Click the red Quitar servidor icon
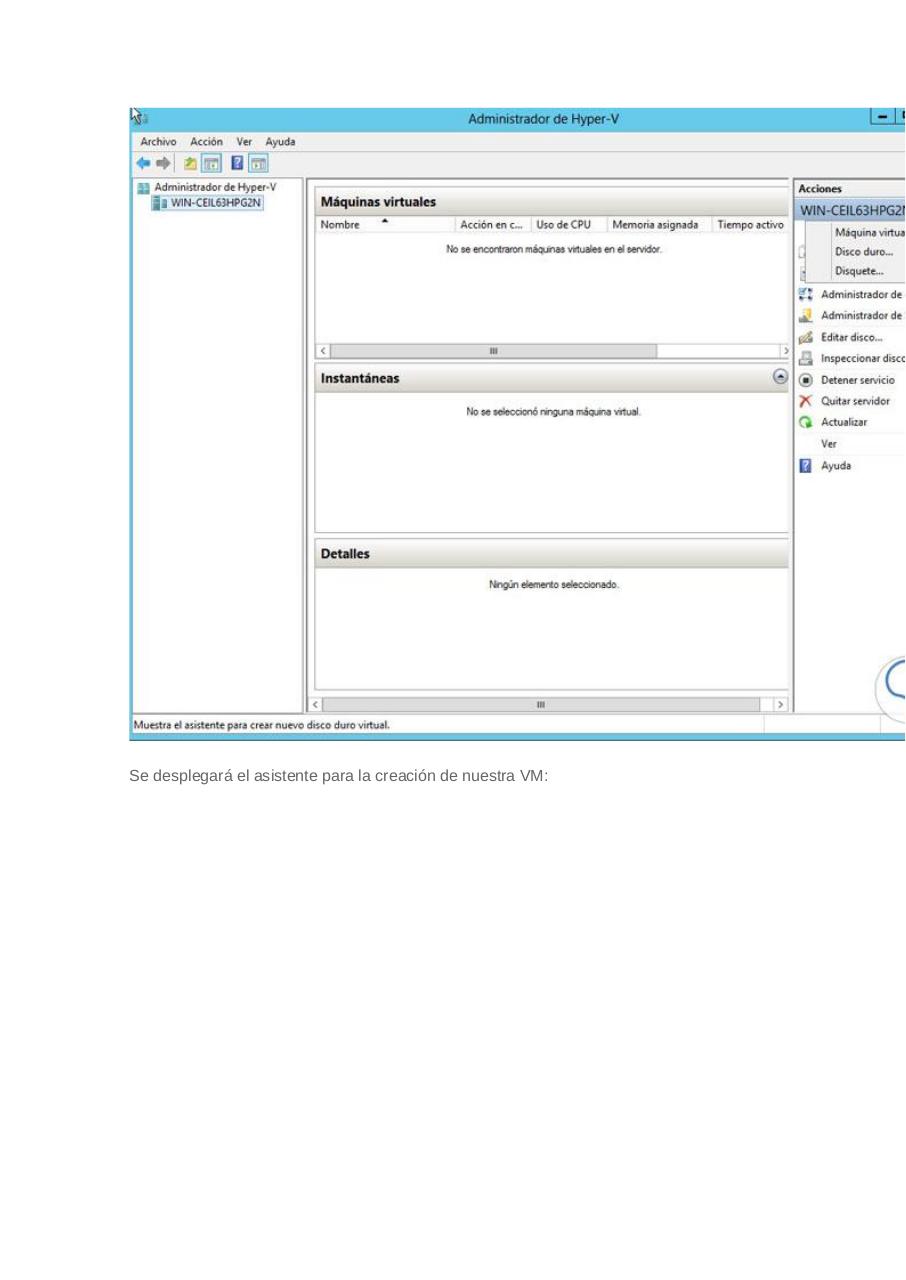906x1280 pixels. point(806,401)
